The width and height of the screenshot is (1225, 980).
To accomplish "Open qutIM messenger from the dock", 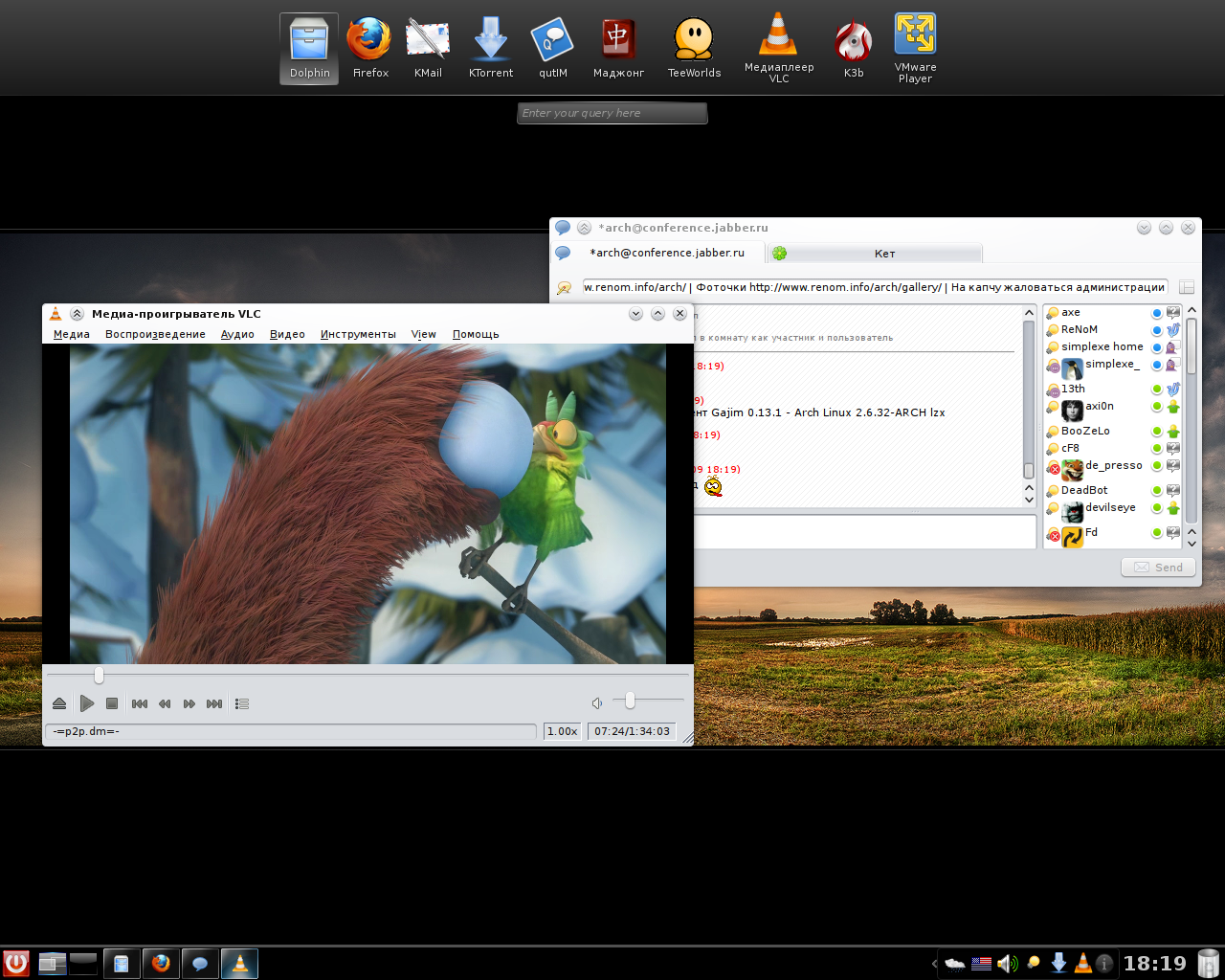I will coord(553,48).
